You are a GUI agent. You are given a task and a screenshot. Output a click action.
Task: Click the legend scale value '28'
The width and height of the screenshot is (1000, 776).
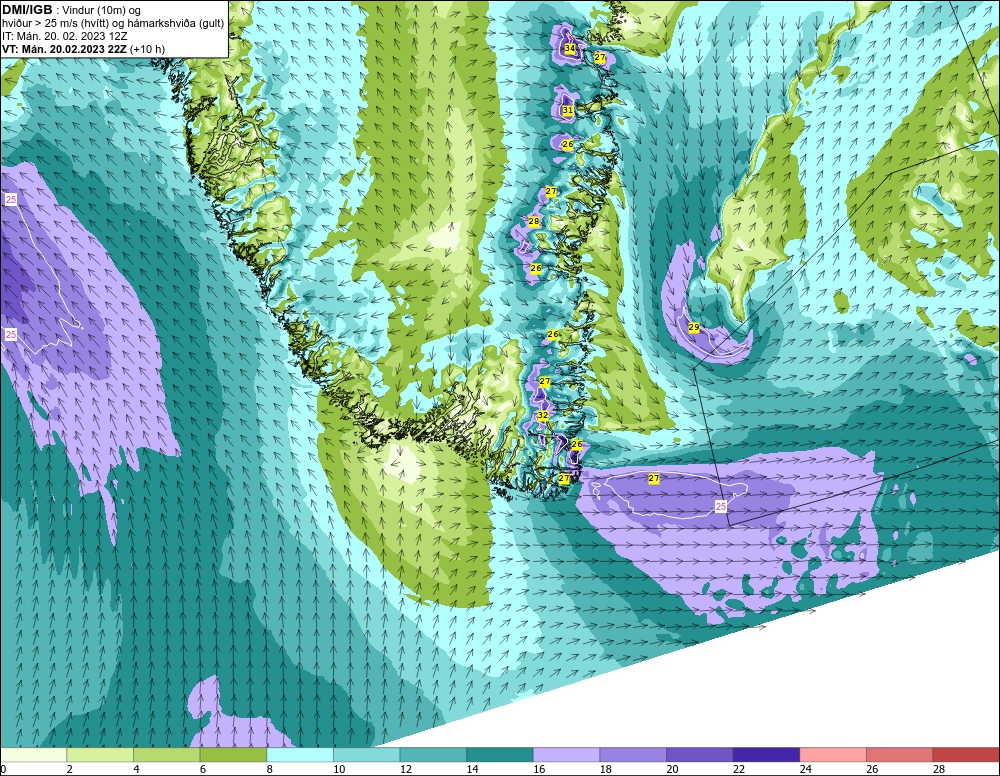pos(939,769)
